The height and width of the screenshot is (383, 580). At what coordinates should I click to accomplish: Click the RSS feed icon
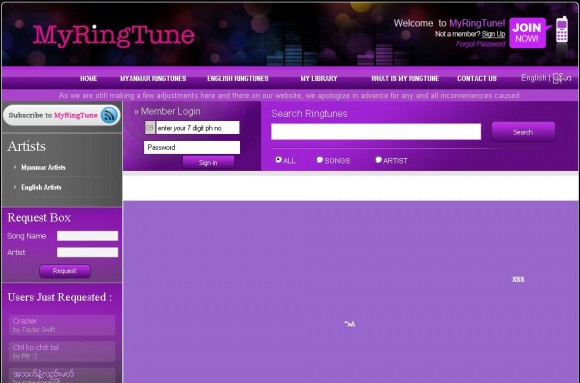[109, 115]
